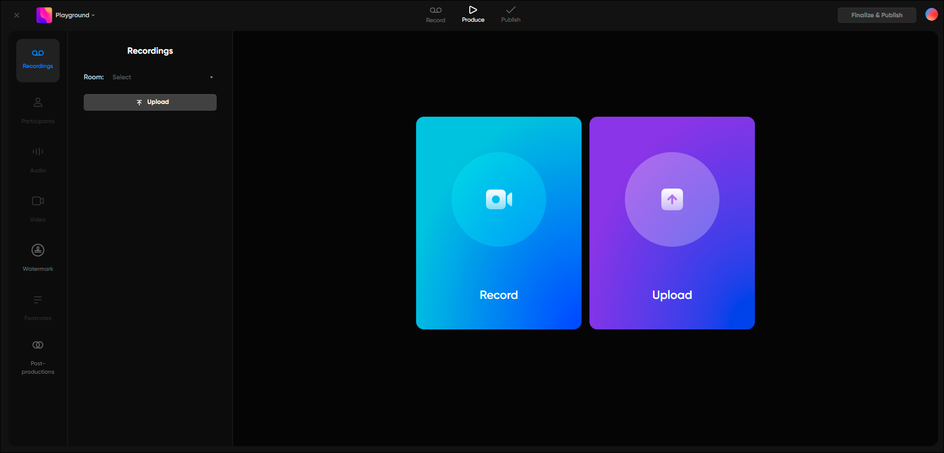The image size is (944, 453).
Task: Switch to the Produce step
Action: (x=473, y=14)
